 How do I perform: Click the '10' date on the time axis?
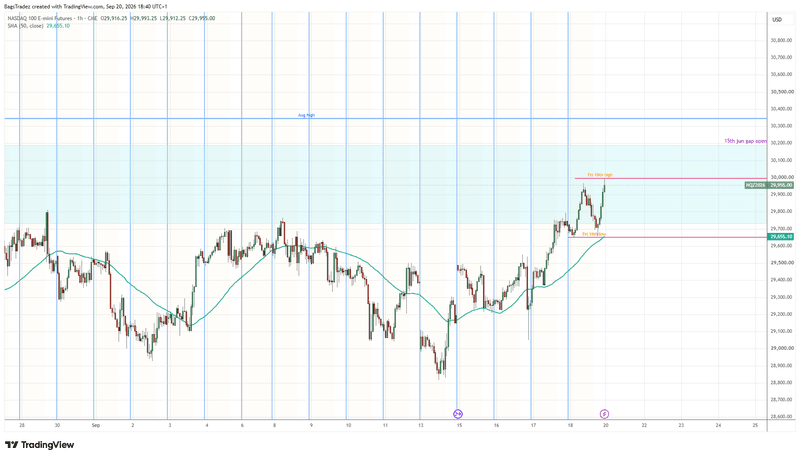pyautogui.click(x=348, y=425)
